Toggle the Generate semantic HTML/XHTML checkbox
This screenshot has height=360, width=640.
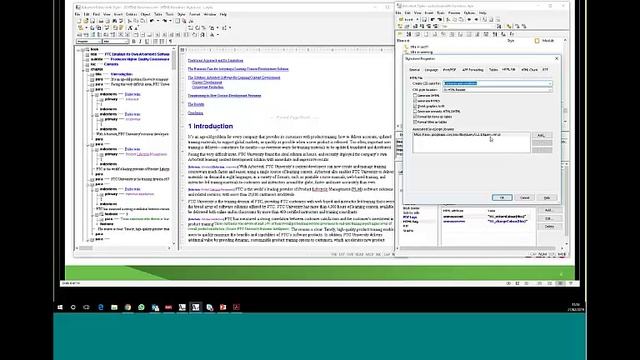(x=415, y=111)
